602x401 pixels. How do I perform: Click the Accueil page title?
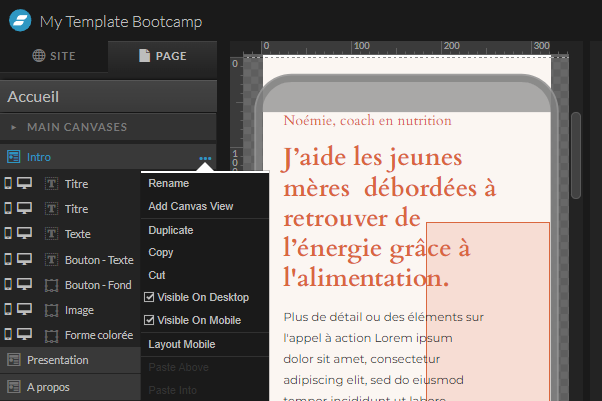(33, 97)
